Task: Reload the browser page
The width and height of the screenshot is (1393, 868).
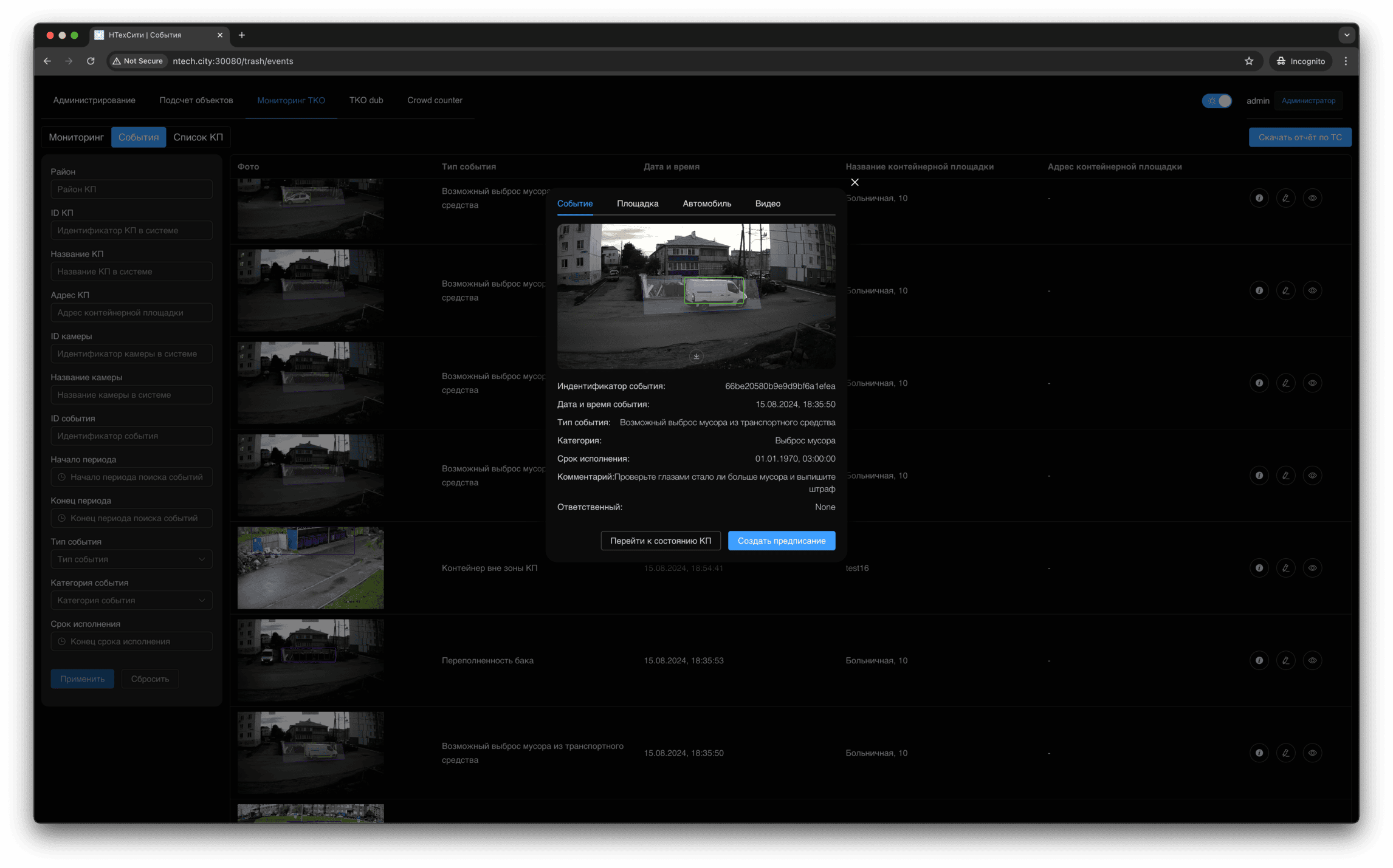Action: [x=91, y=61]
